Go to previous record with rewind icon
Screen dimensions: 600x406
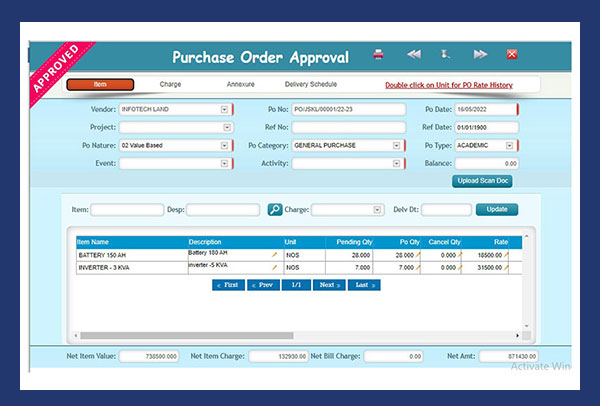click(413, 54)
